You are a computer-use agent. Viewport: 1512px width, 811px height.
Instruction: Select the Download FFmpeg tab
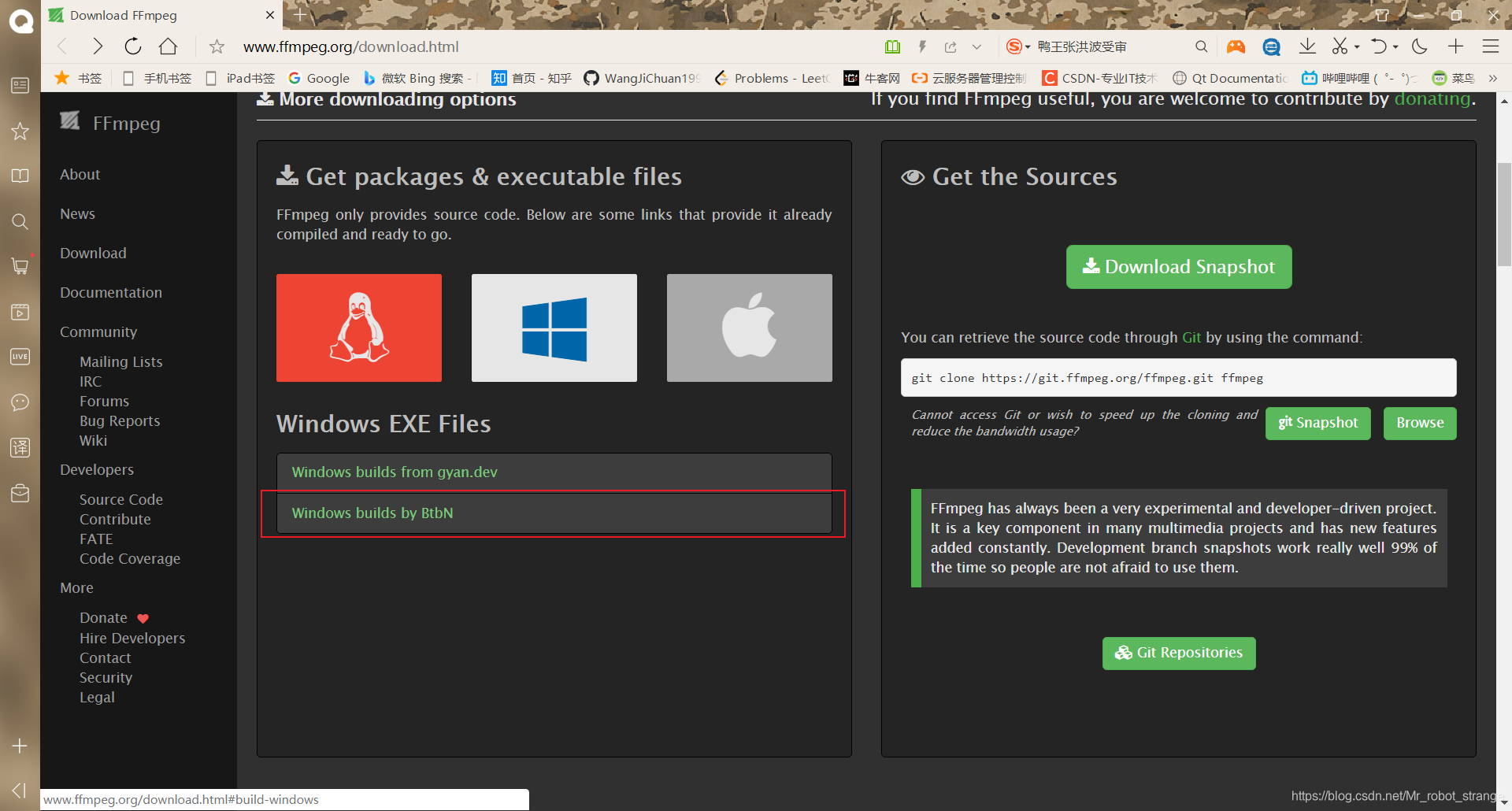[x=161, y=15]
